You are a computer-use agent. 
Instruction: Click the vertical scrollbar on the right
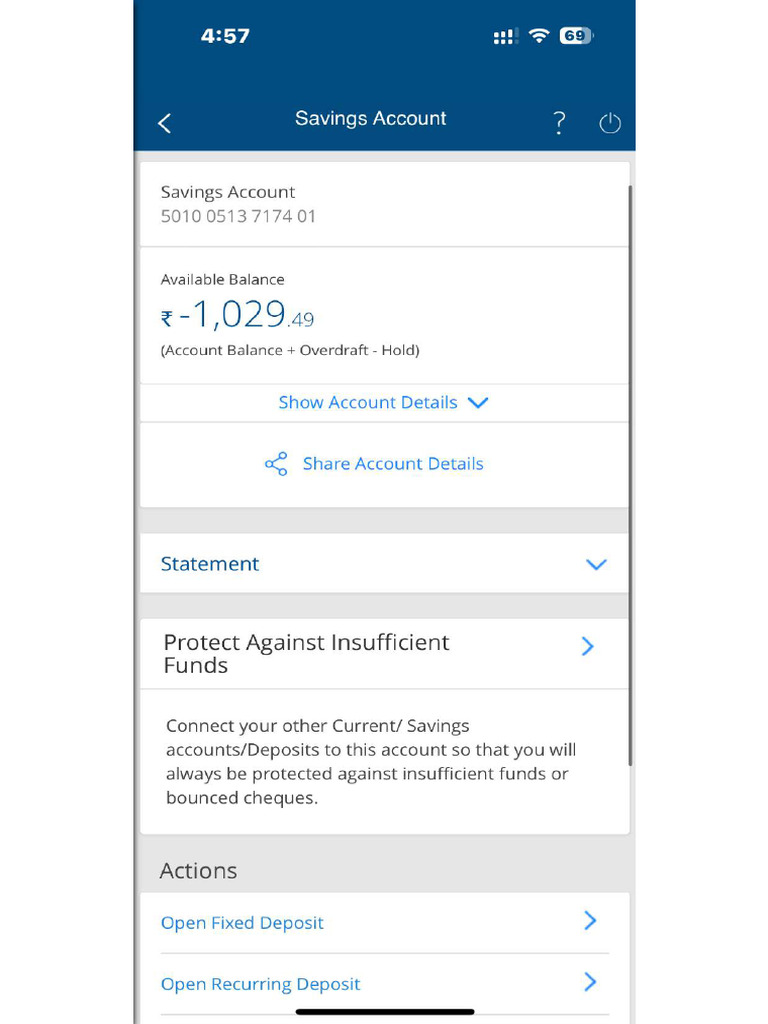(630, 475)
